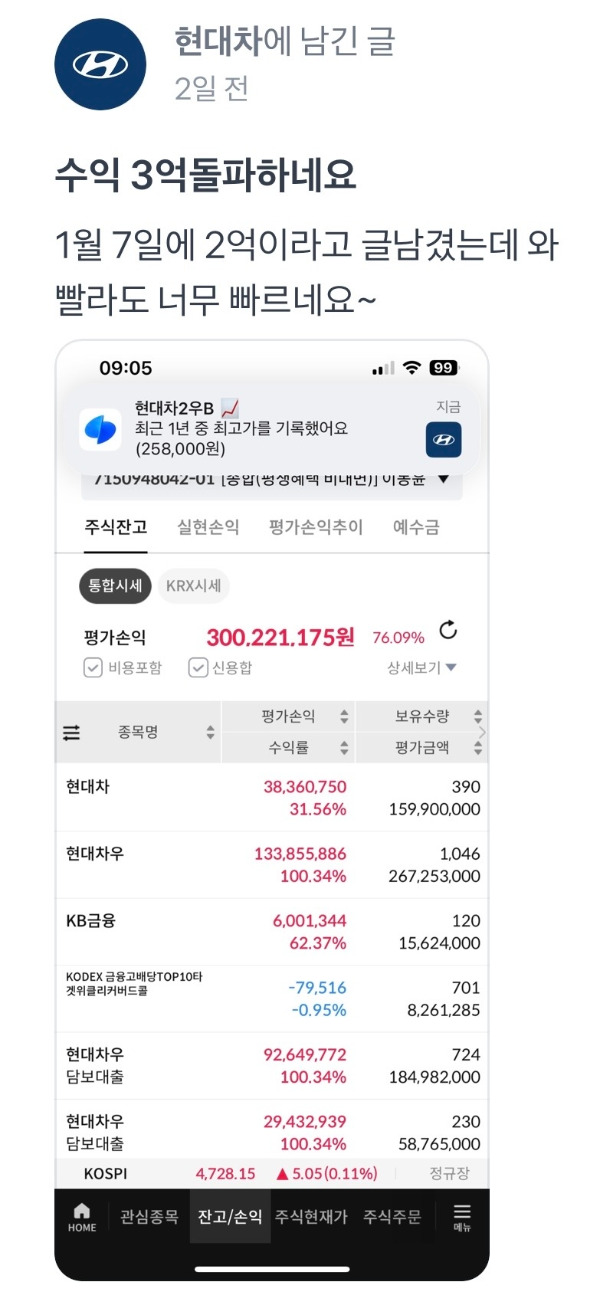Switch to KRX시세 pricing toggle
Viewport: 600px width, 1301px height.
[193, 586]
